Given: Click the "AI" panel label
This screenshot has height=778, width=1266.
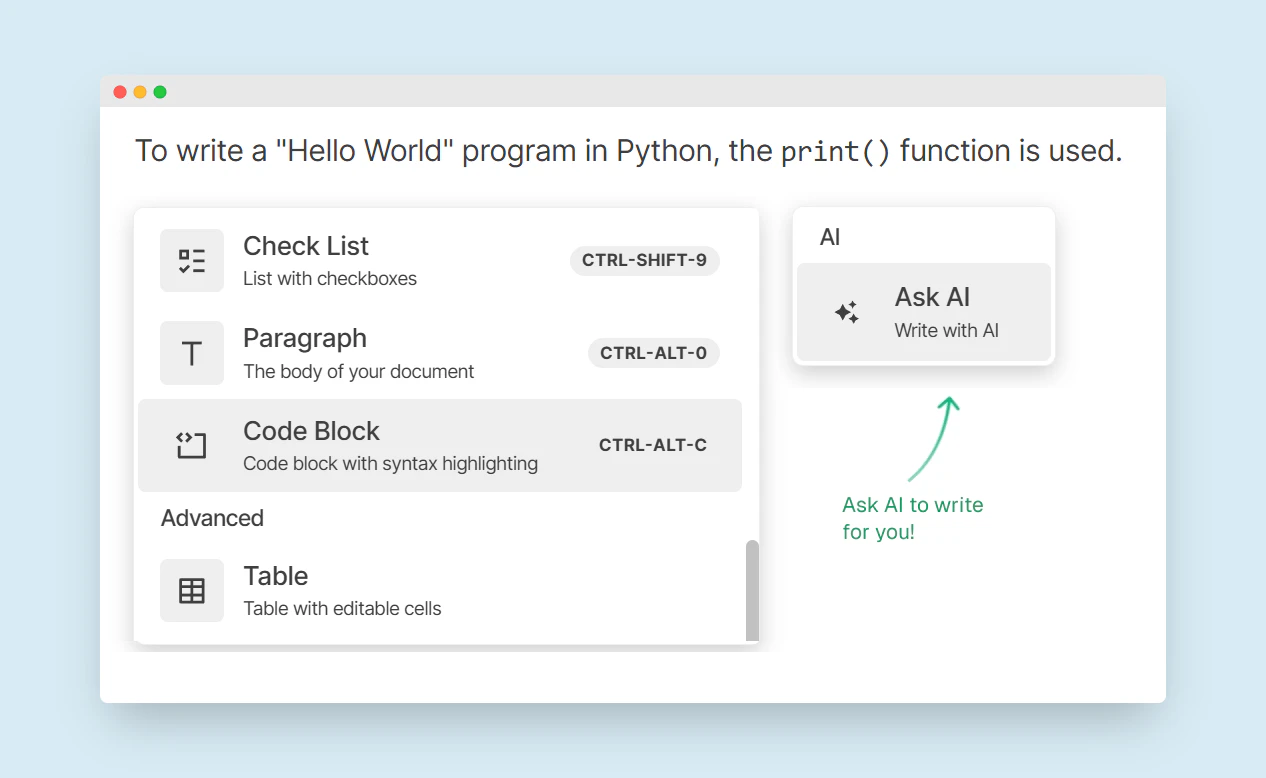Looking at the screenshot, I should (x=829, y=237).
